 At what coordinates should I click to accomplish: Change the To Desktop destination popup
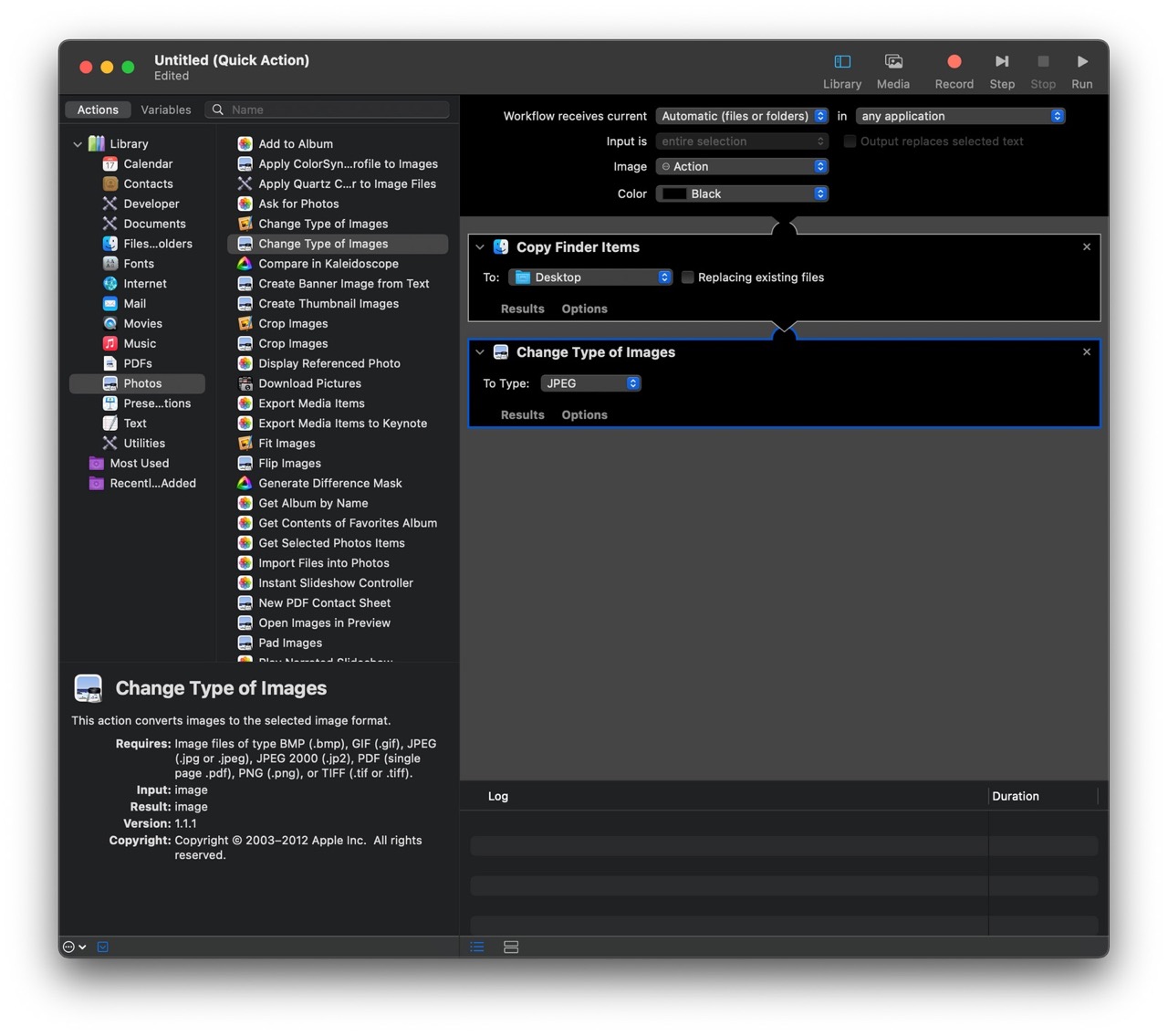tap(590, 277)
